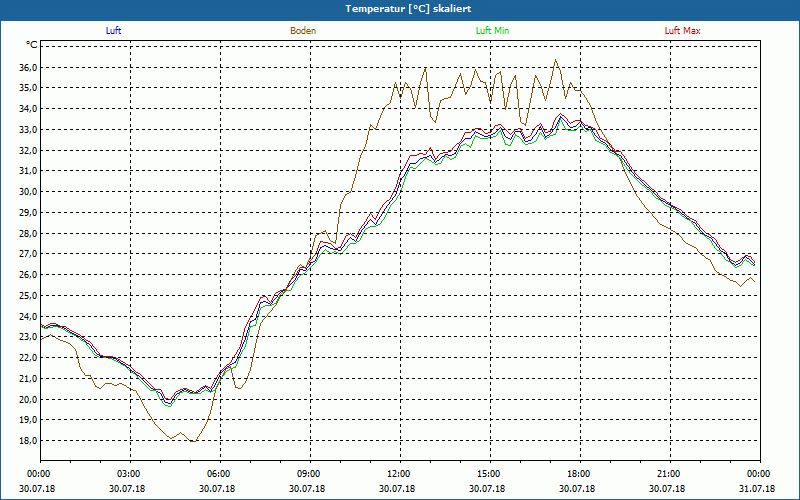Click the chart title 'Temperatur [°C] skaliert'
This screenshot has height=500, width=800.
(x=408, y=9)
